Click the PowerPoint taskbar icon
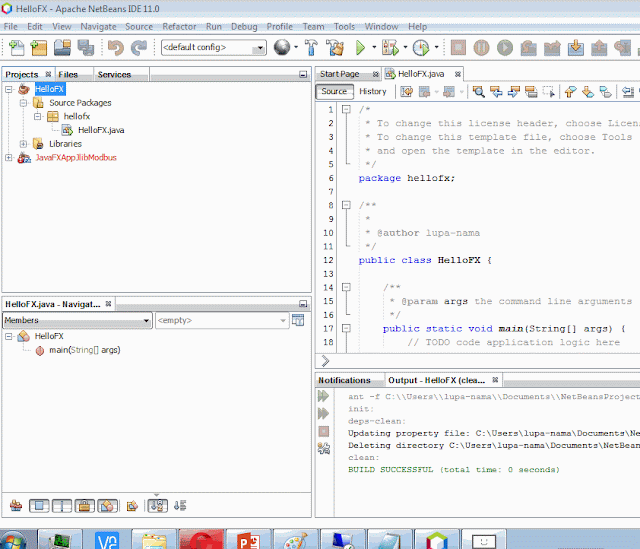 (249, 540)
